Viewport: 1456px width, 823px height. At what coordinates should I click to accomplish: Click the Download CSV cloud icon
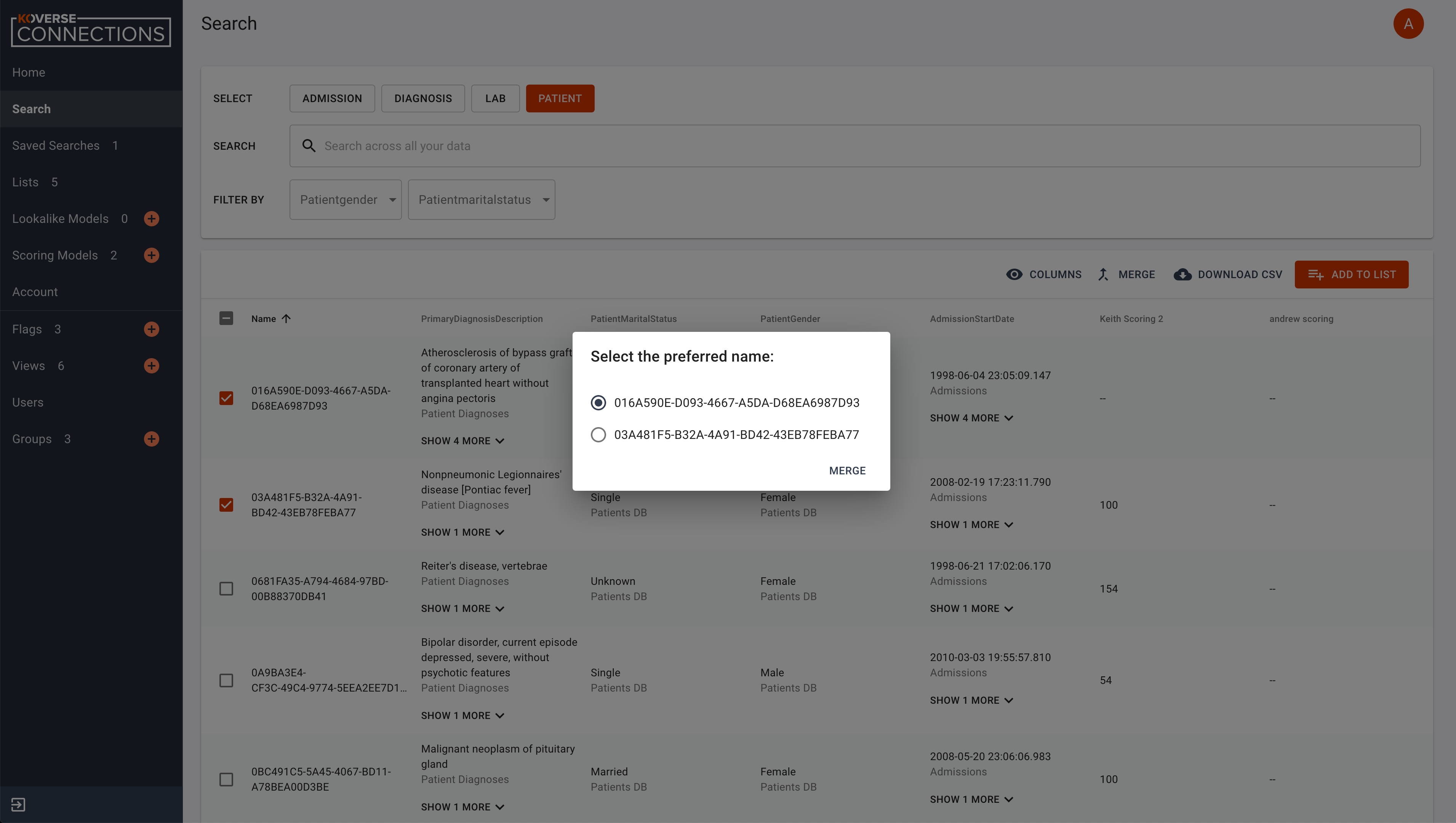[1182, 275]
